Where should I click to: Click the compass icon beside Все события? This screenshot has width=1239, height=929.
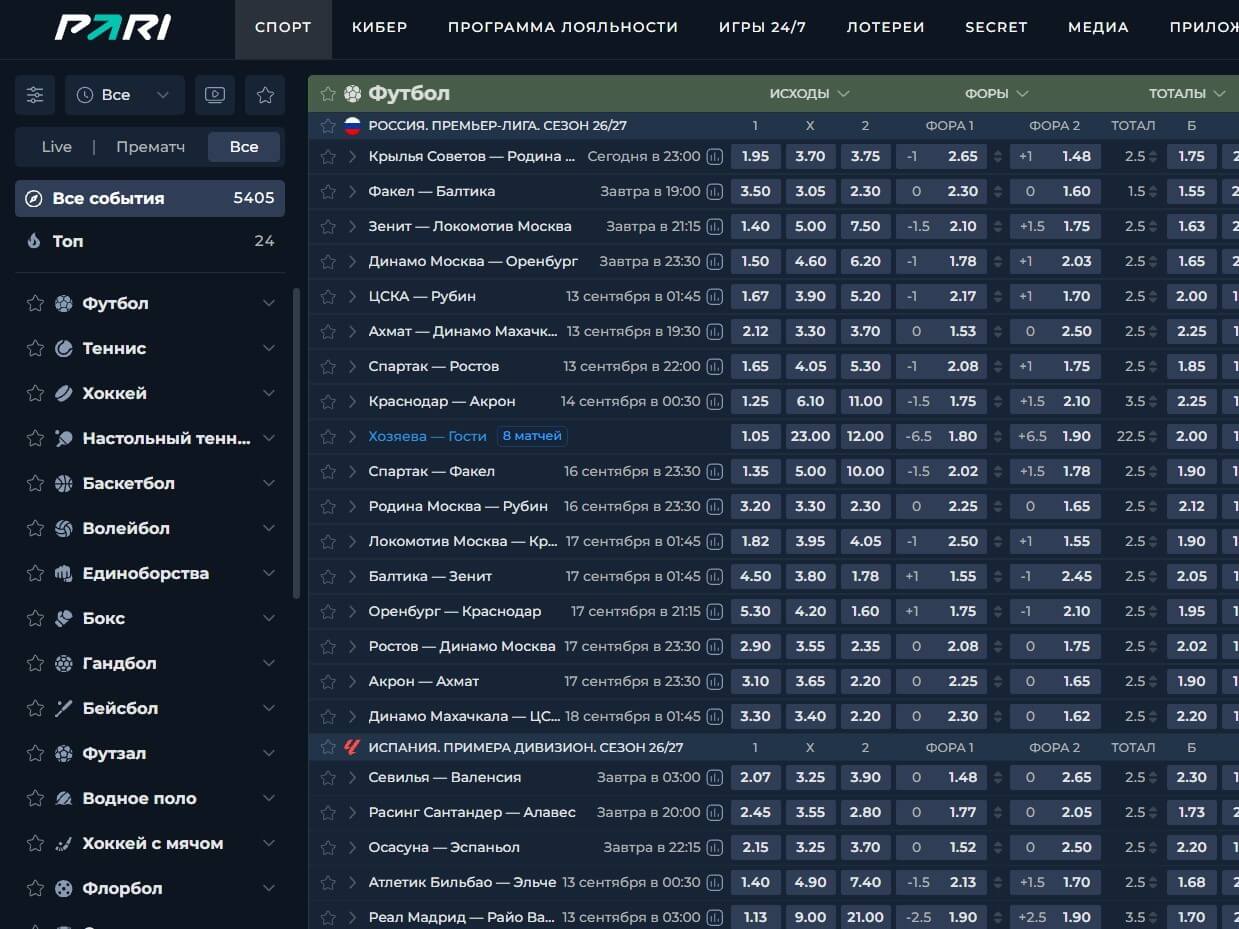pyautogui.click(x=34, y=198)
